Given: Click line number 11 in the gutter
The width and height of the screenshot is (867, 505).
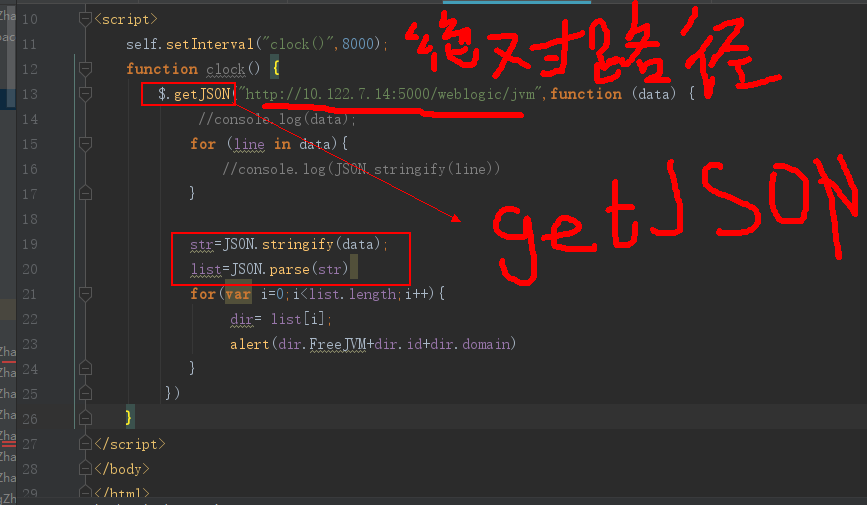Looking at the screenshot, I should pos(30,44).
